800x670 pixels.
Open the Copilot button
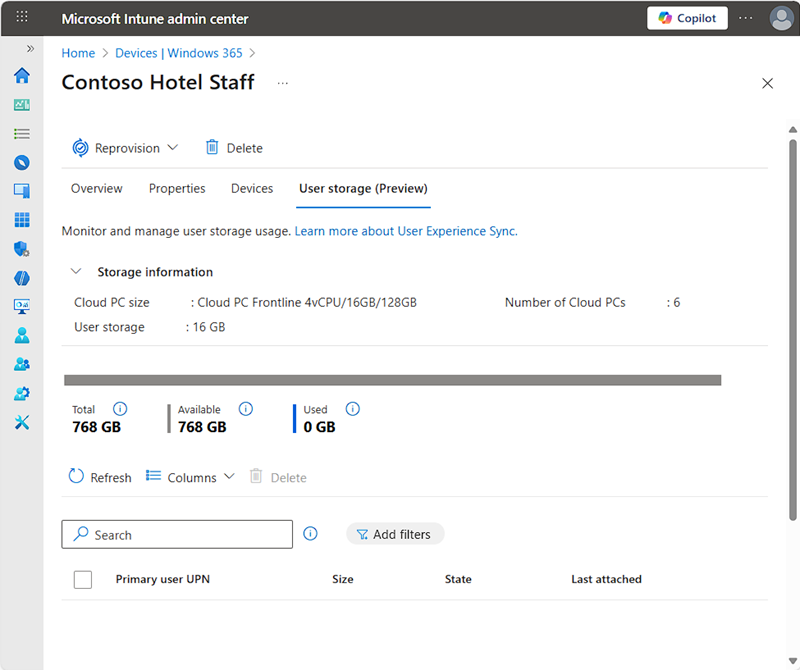point(687,17)
